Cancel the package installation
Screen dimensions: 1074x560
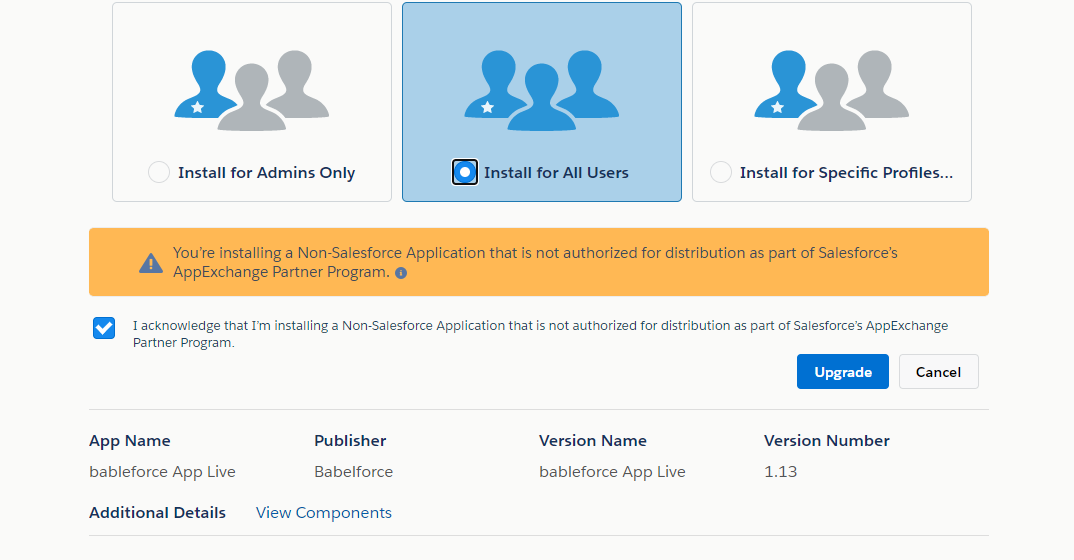click(x=938, y=372)
